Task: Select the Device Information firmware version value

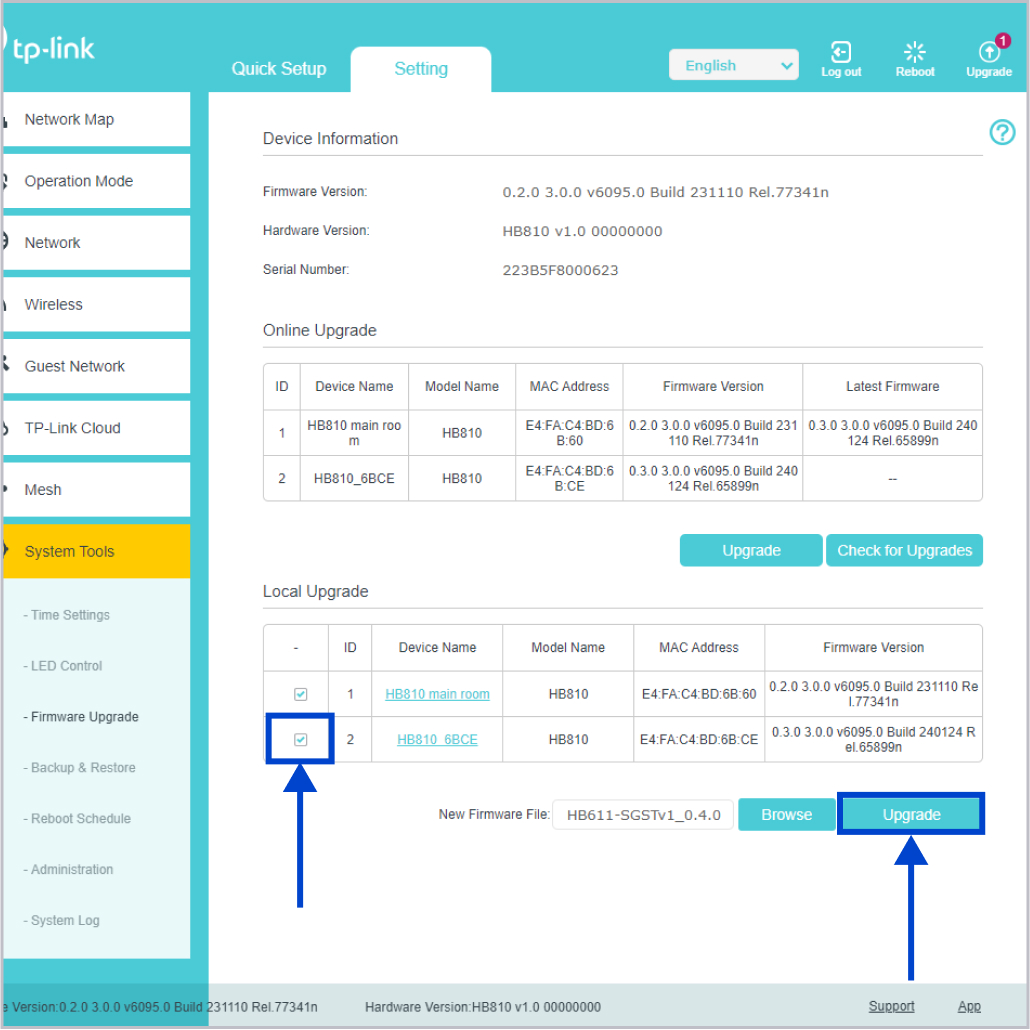Action: point(665,192)
